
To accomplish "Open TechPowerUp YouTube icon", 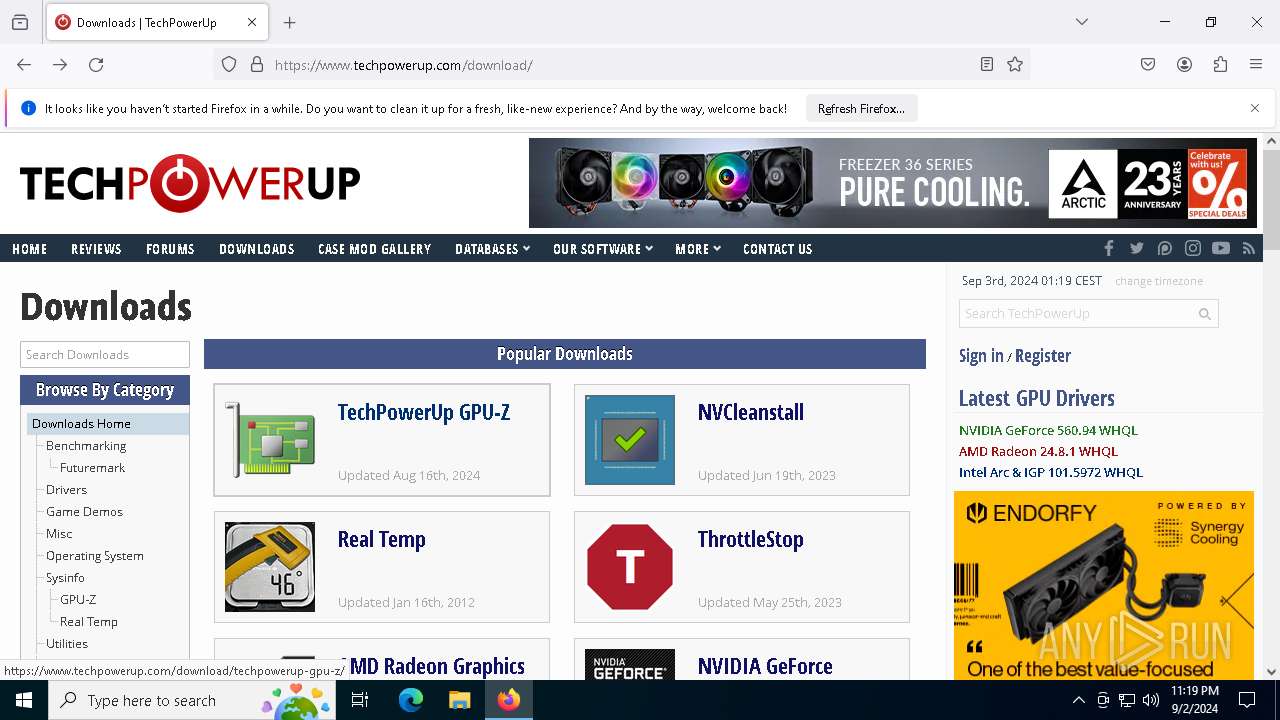I will coord(1220,248).
